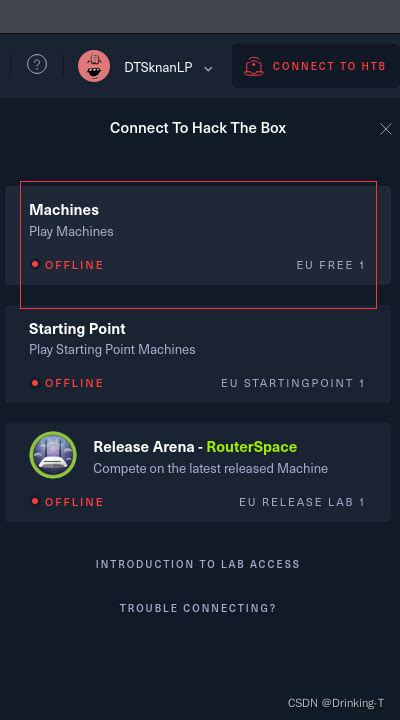The image size is (400, 720).
Task: Click the red offline dot under Machines
Action: click(34, 264)
